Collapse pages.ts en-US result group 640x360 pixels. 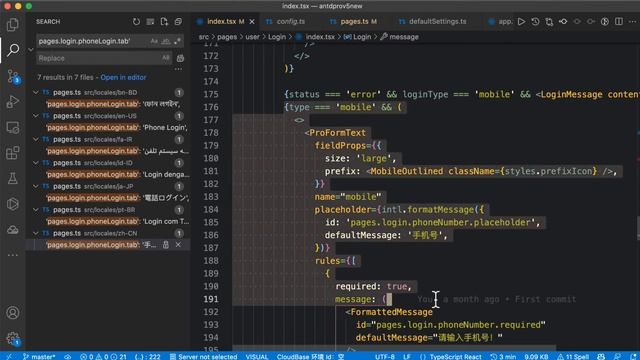coord(36,116)
